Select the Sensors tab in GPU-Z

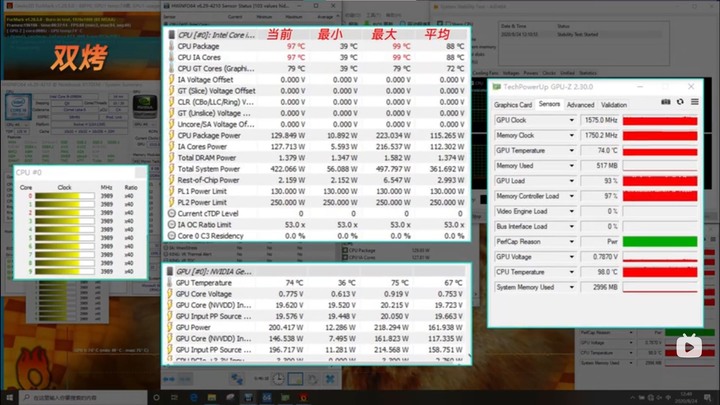[x=549, y=104]
